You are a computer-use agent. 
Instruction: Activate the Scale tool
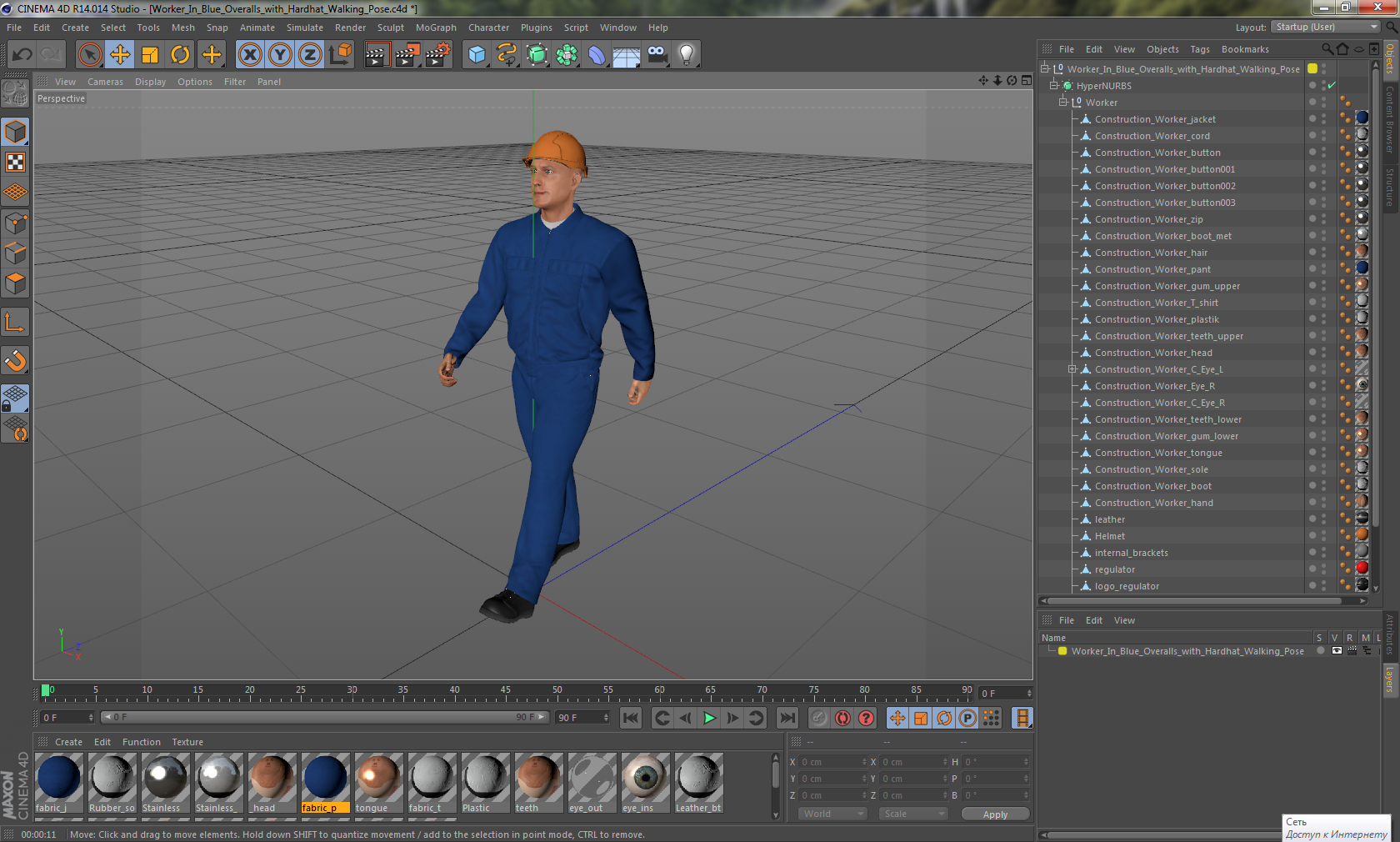pos(150,55)
